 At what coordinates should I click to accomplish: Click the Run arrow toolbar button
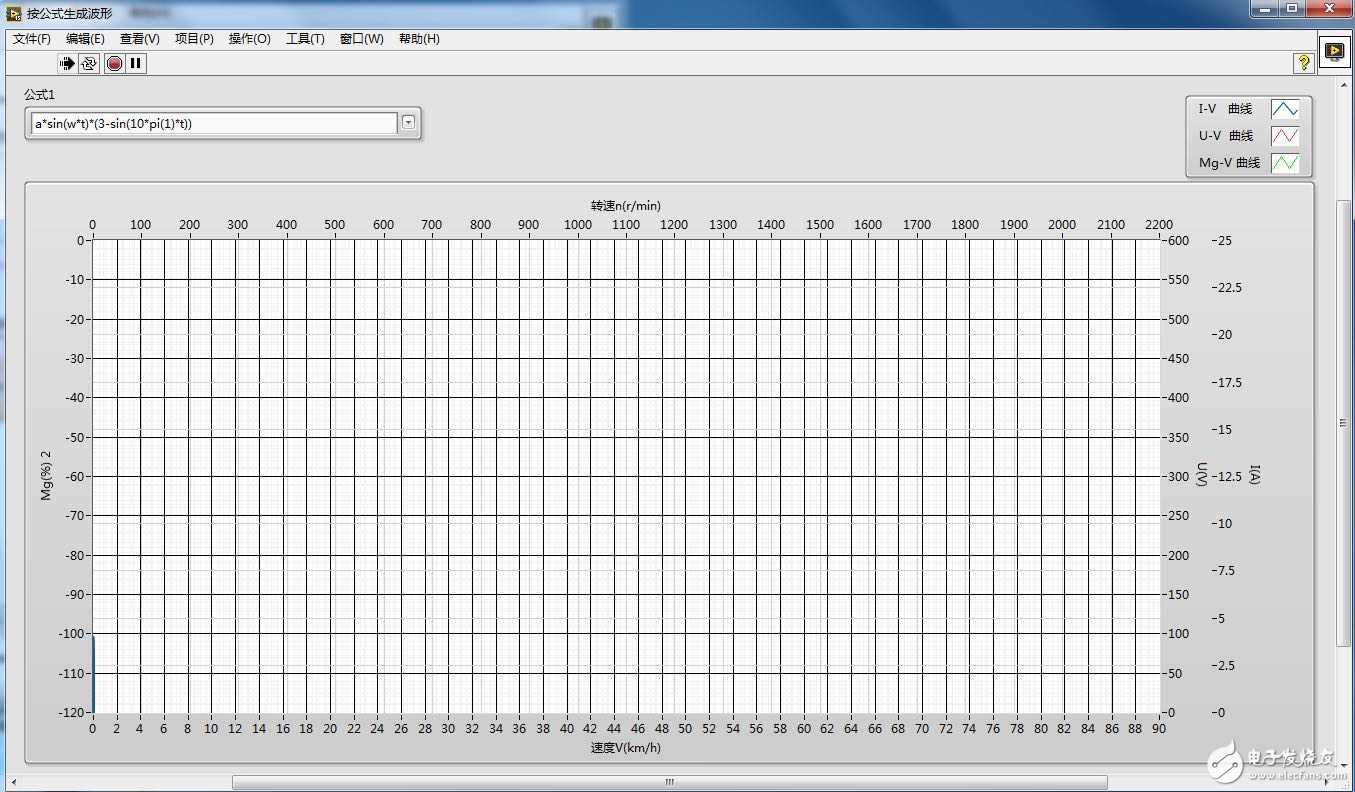click(67, 63)
